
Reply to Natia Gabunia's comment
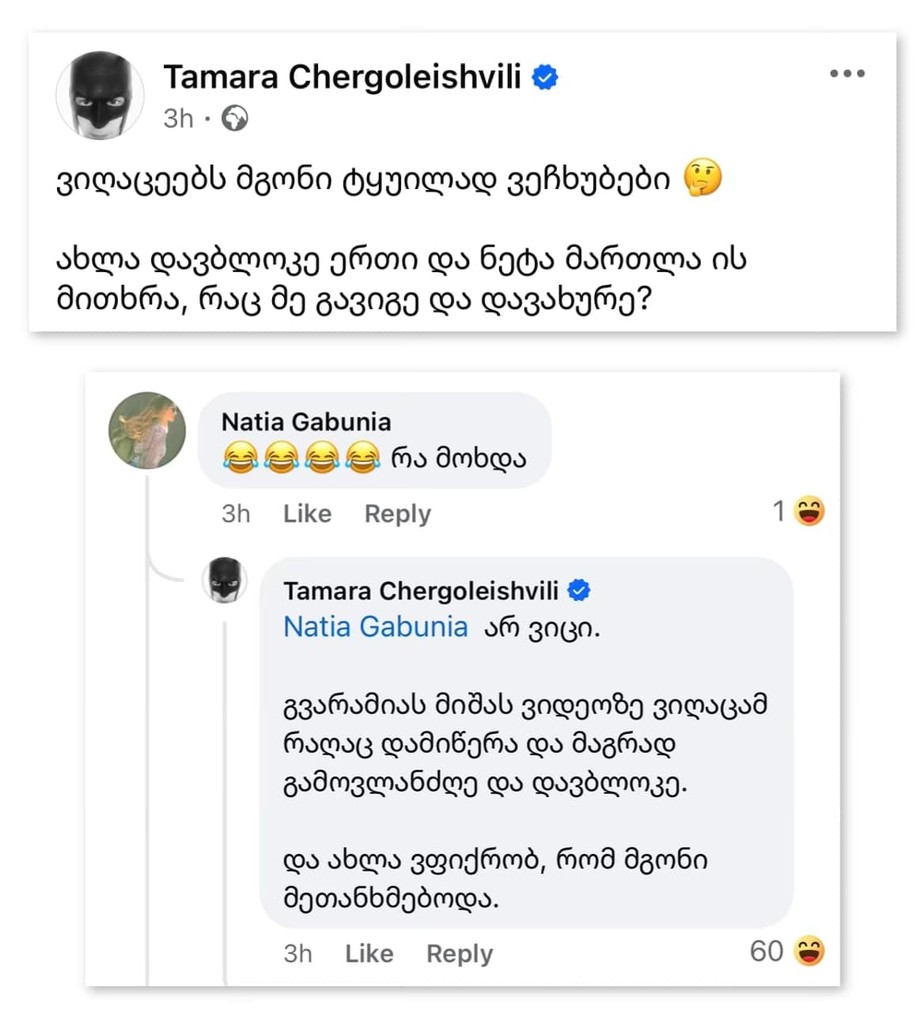(x=397, y=514)
